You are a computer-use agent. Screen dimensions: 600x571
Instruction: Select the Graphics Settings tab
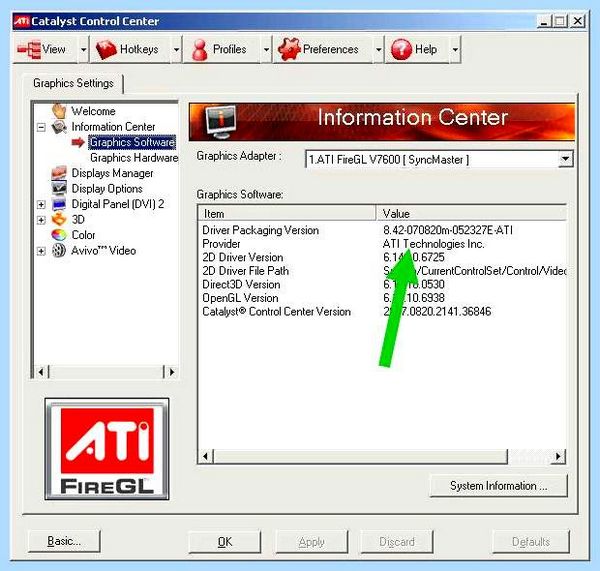(73, 83)
